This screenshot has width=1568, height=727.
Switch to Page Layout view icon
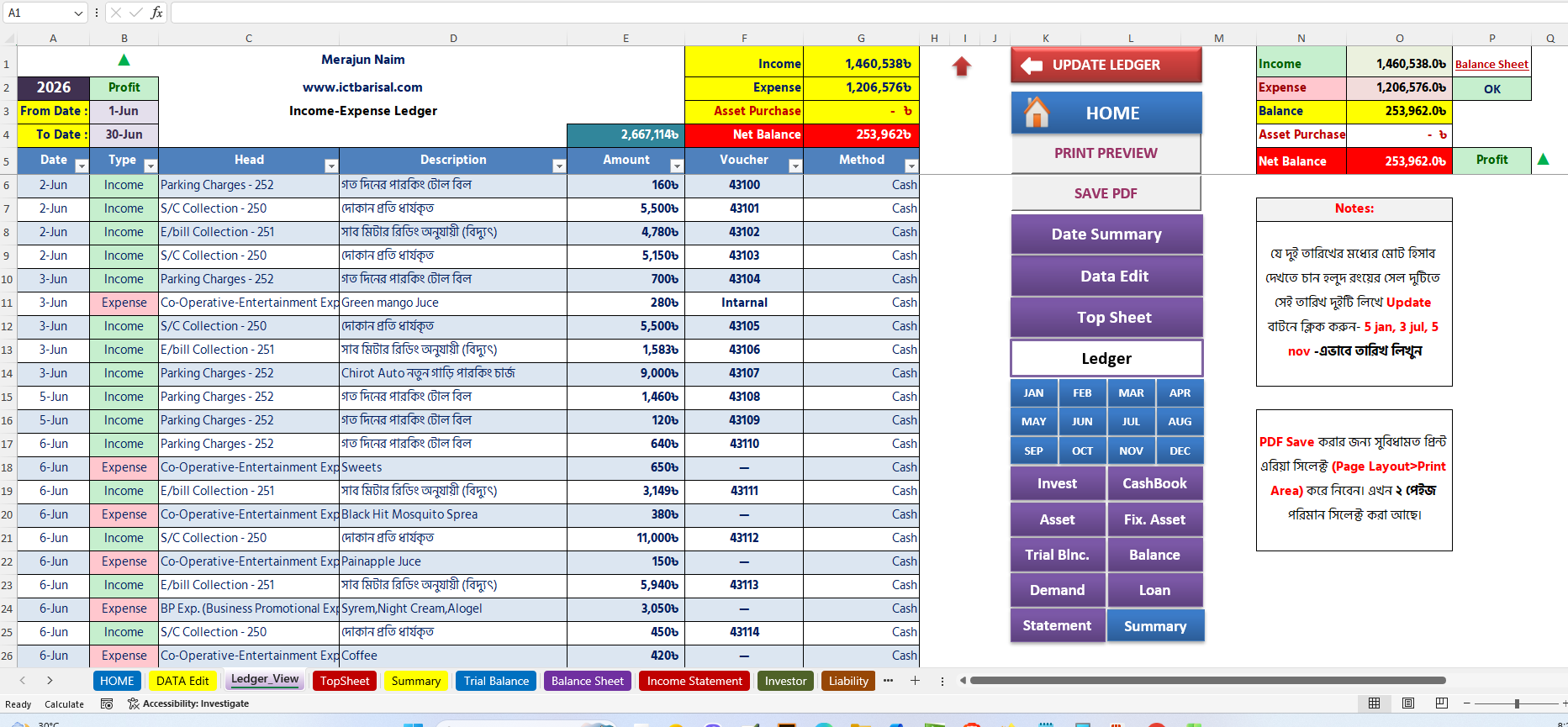1408,703
